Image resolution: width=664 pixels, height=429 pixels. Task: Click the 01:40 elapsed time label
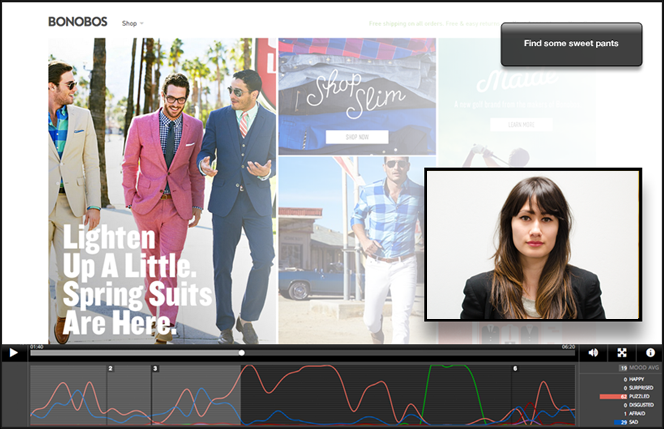(37, 346)
